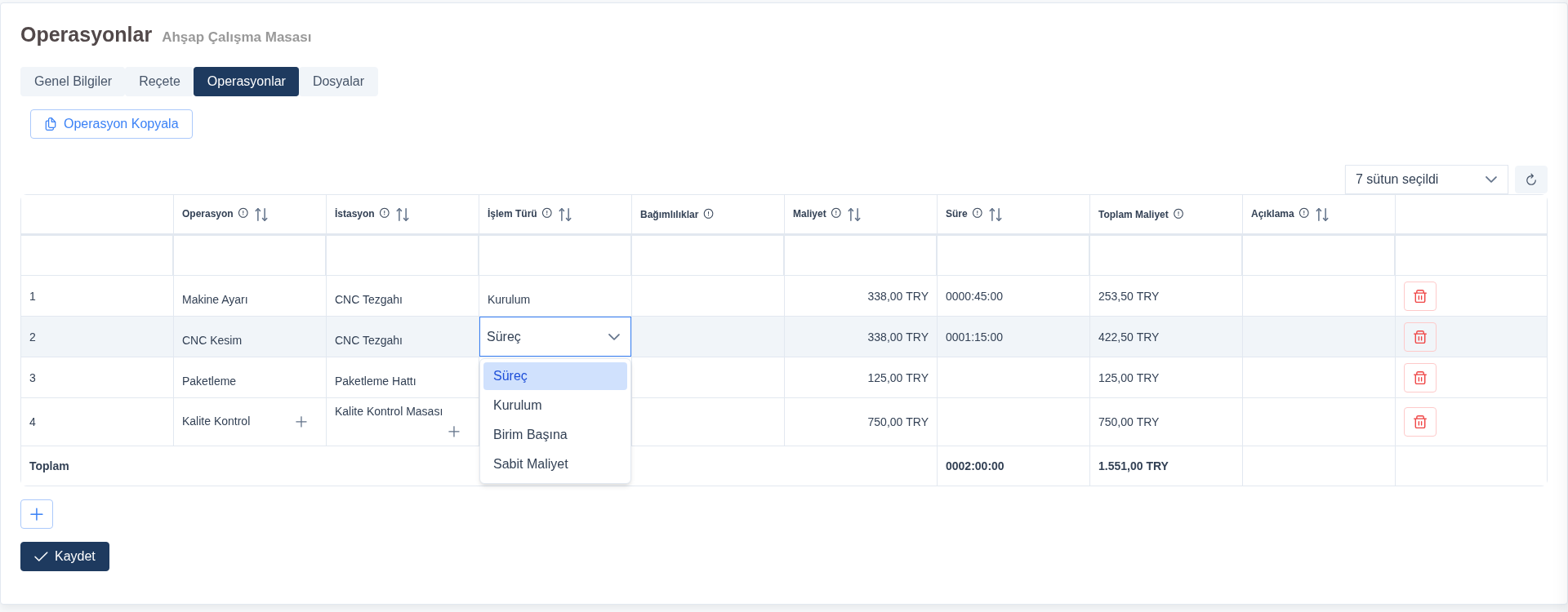Switch to the Reçete tab
The height and width of the screenshot is (612, 1568).
click(x=159, y=82)
